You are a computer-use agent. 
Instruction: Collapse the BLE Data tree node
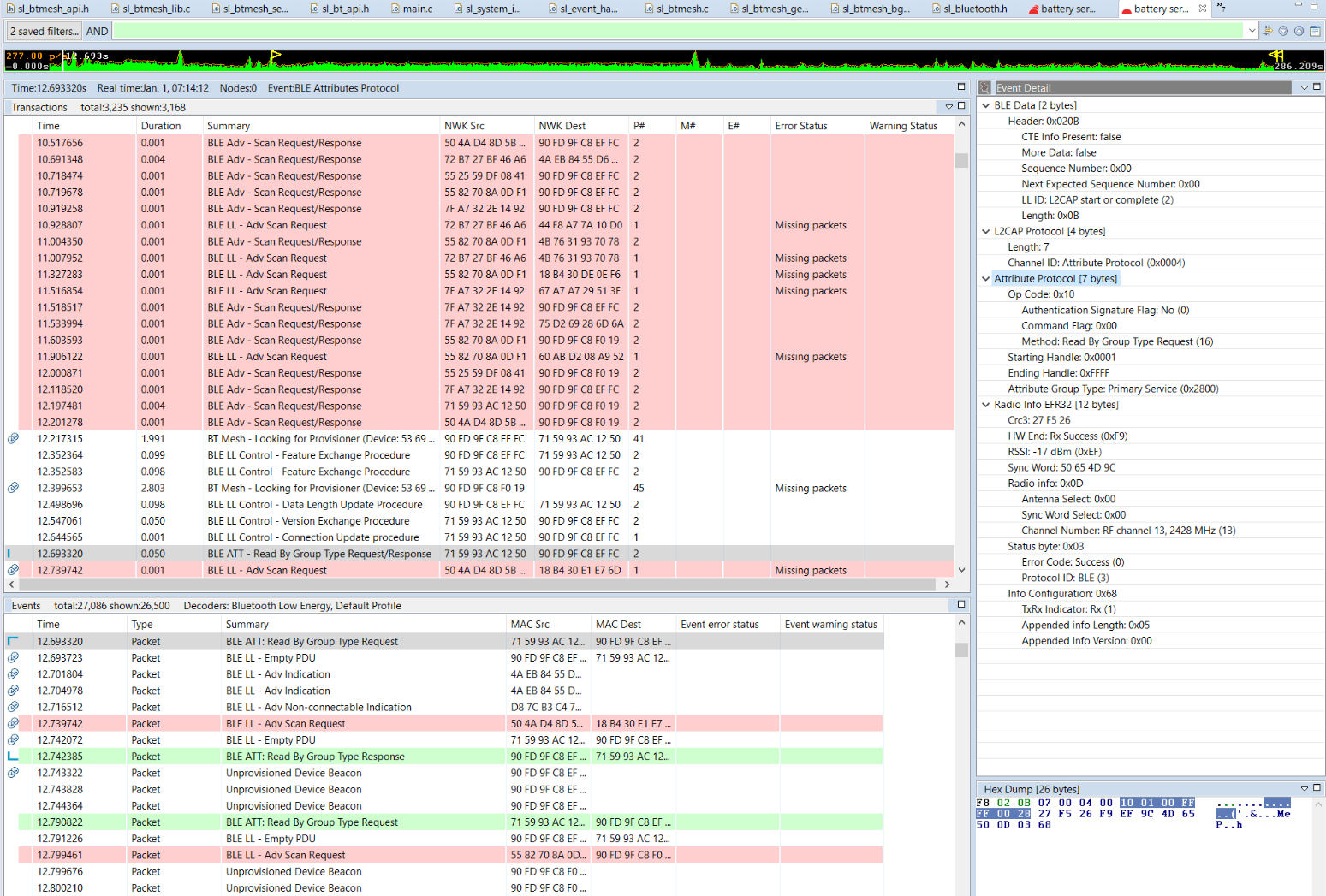985,105
